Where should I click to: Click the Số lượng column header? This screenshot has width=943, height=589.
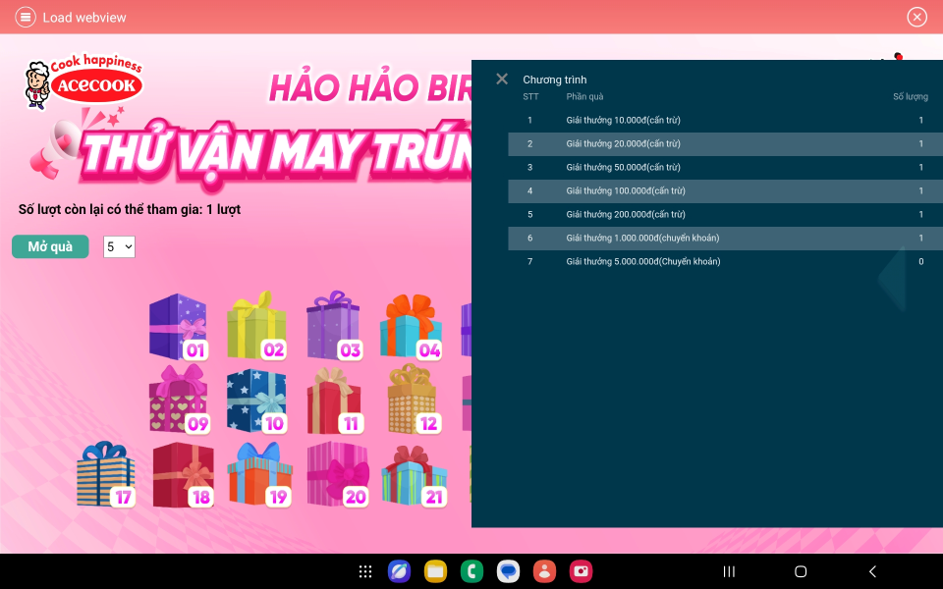pyautogui.click(x=910, y=96)
